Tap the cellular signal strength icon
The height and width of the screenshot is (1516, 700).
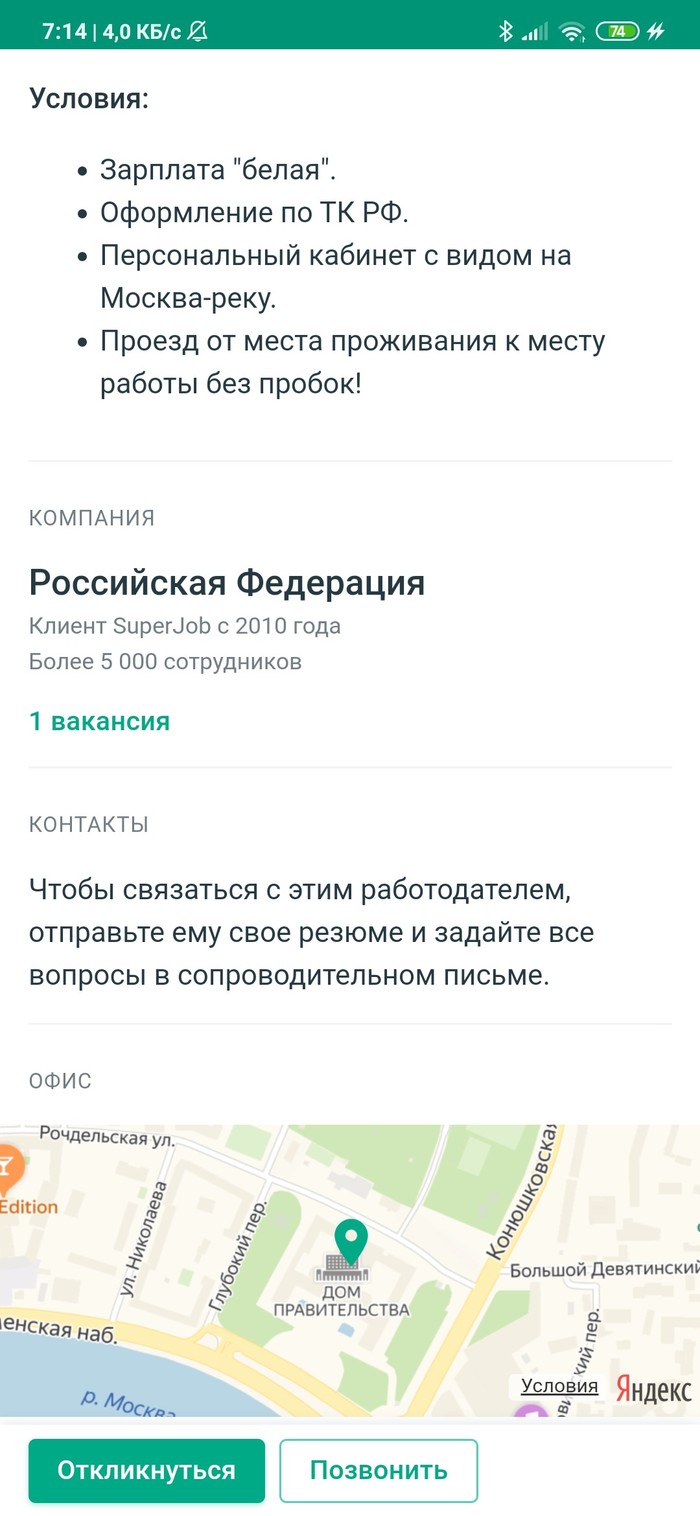(536, 31)
